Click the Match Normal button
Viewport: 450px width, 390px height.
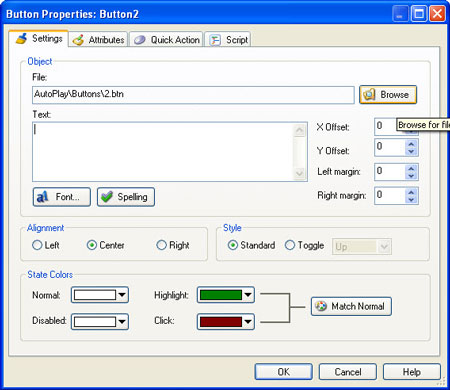[351, 306]
